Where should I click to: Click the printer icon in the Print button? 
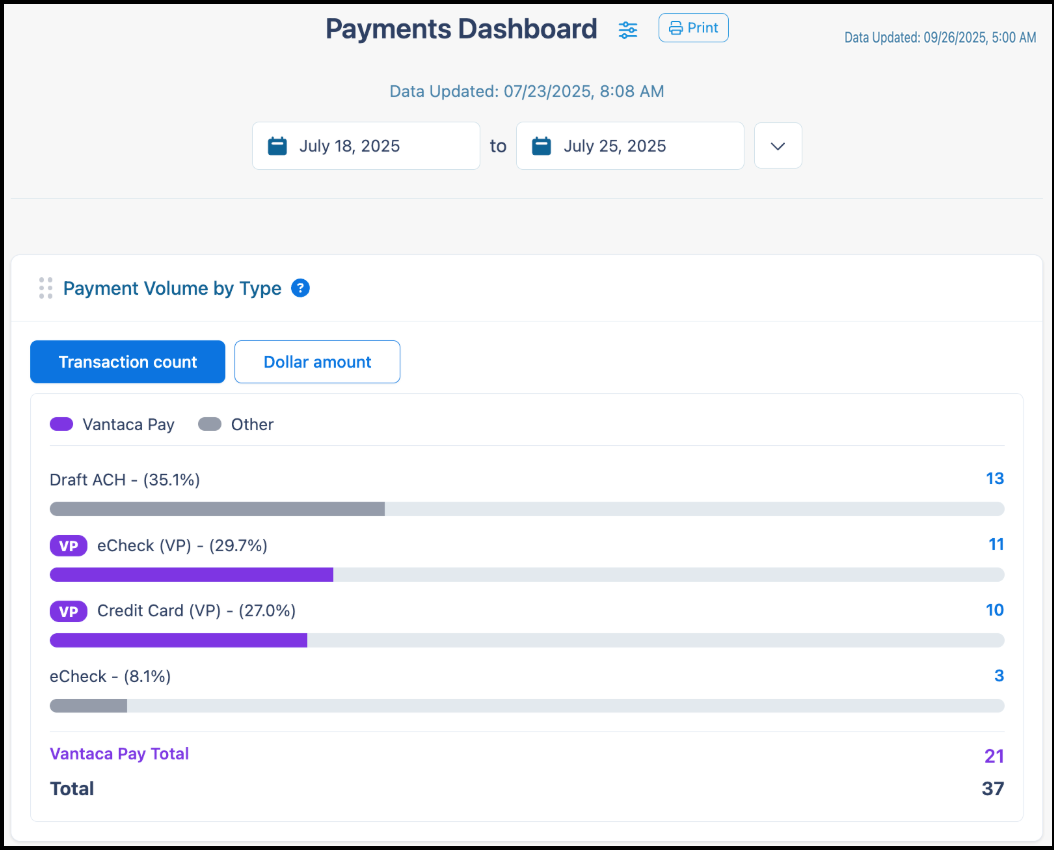[x=677, y=27]
